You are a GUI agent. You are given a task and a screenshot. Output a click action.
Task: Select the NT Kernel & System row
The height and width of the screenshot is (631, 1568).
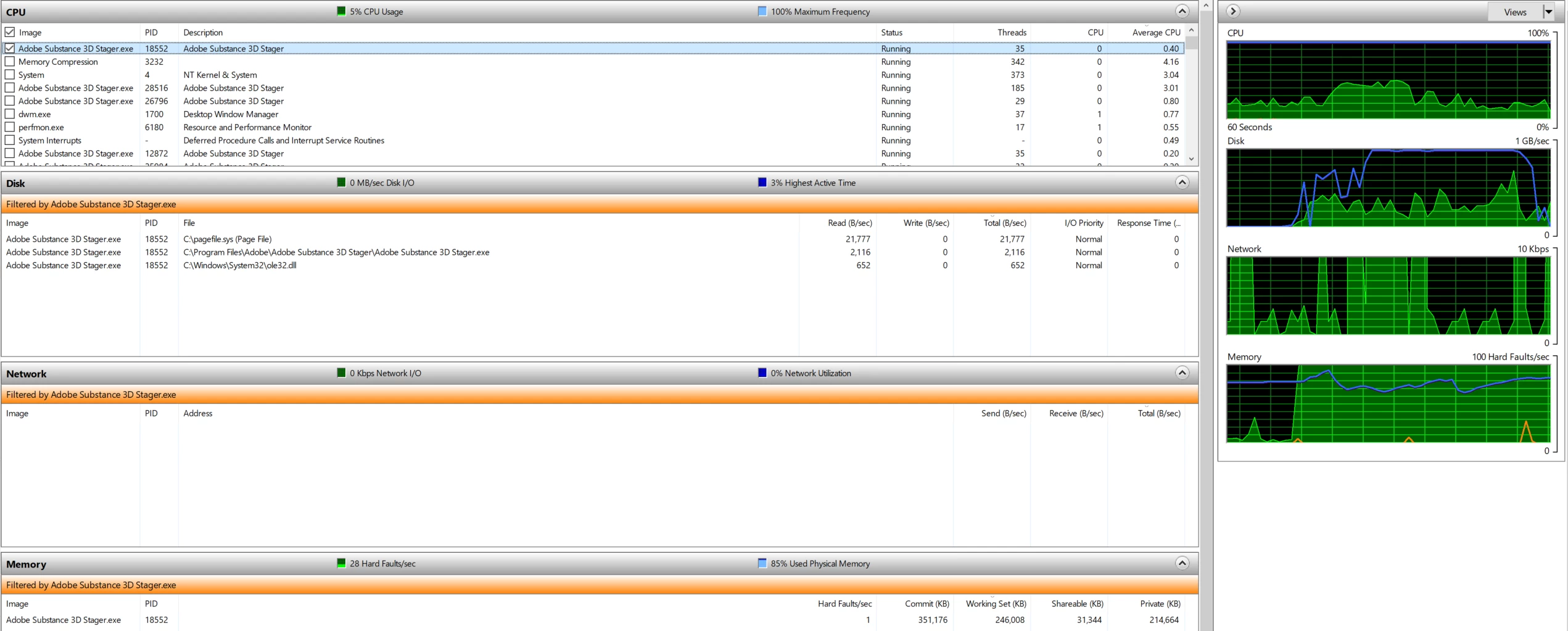[x=593, y=75]
